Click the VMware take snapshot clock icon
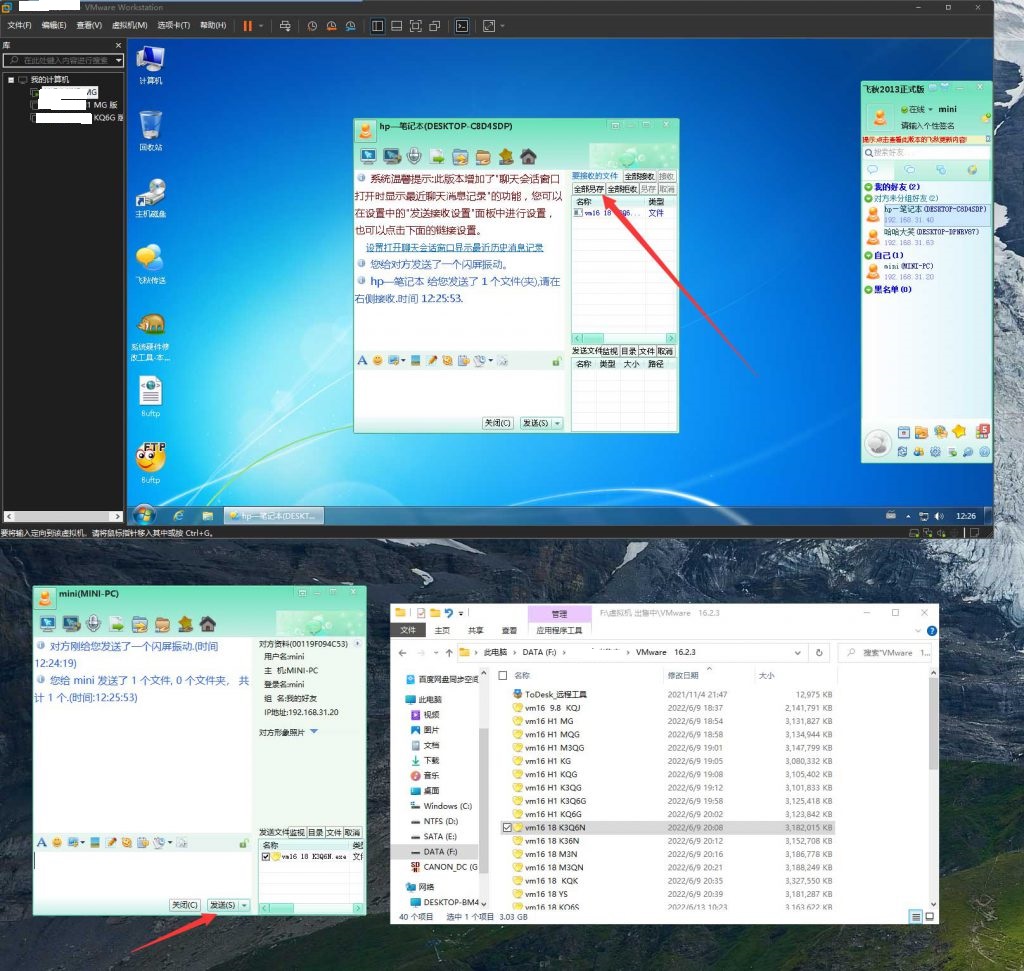Viewport: 1024px width, 971px height. [312, 25]
